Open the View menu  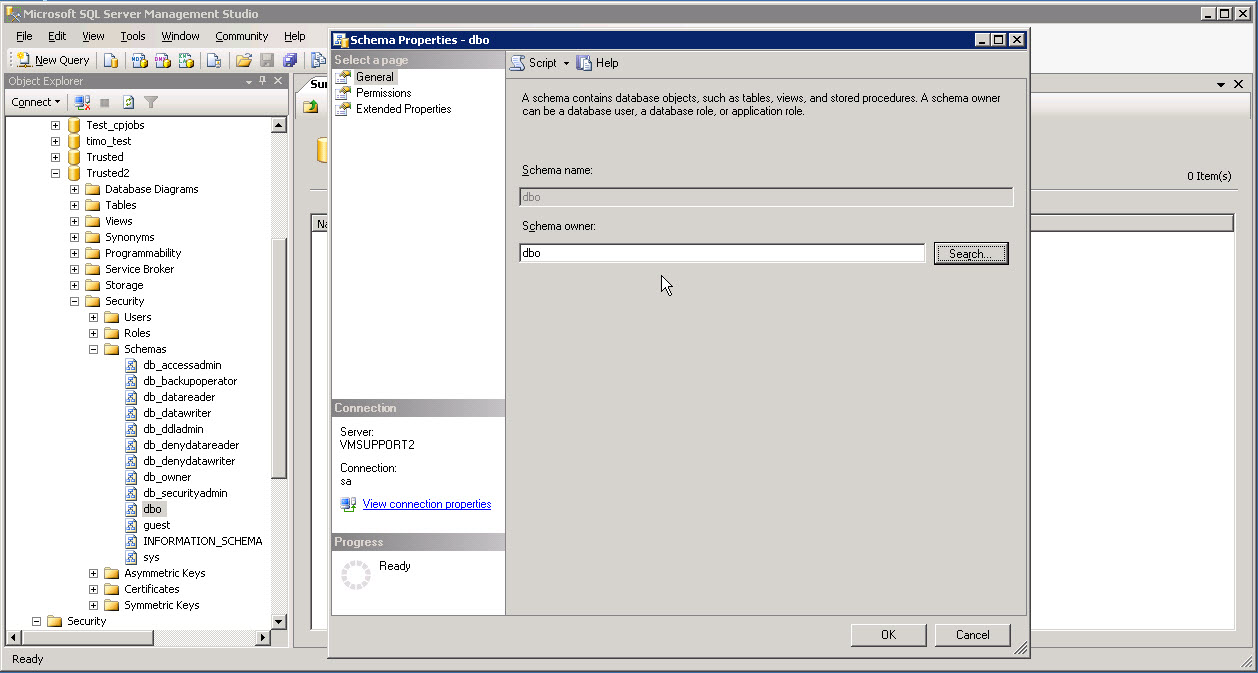(x=93, y=36)
